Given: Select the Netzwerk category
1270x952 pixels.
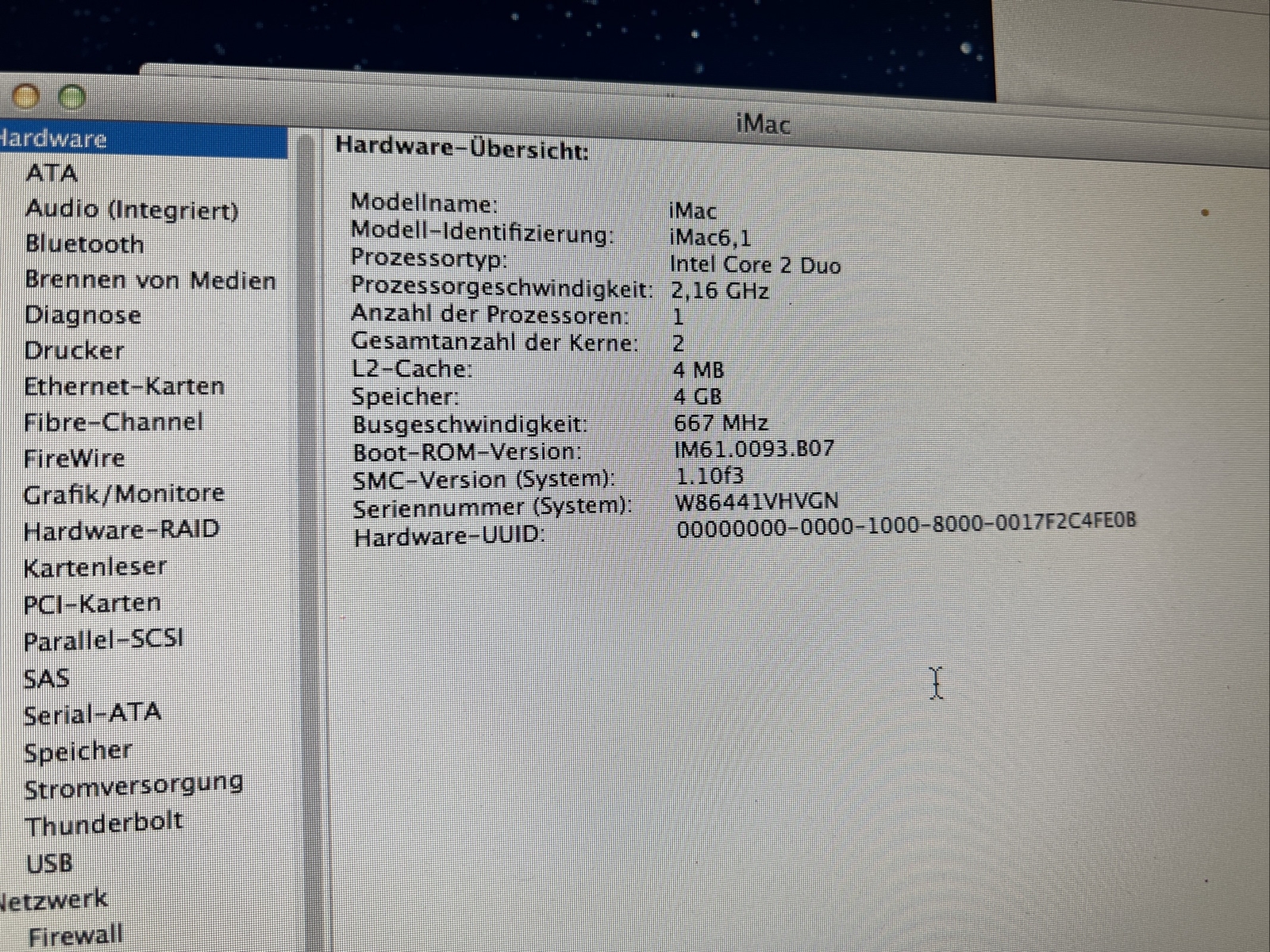Looking at the screenshot, I should click(x=53, y=900).
